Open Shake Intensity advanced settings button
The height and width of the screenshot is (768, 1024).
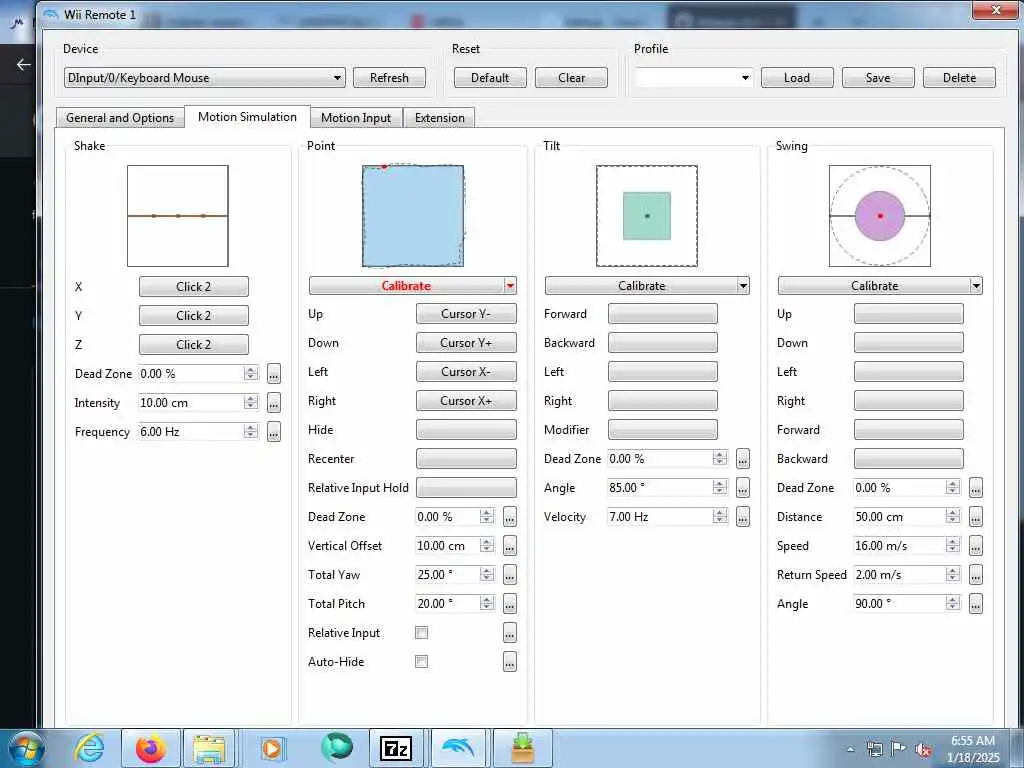pos(274,402)
